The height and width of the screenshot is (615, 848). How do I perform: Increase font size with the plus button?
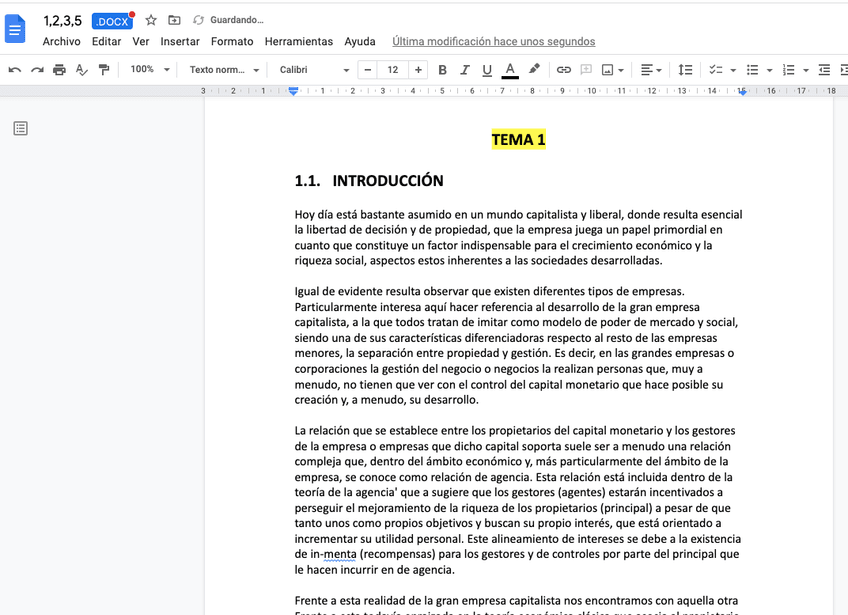pos(418,70)
